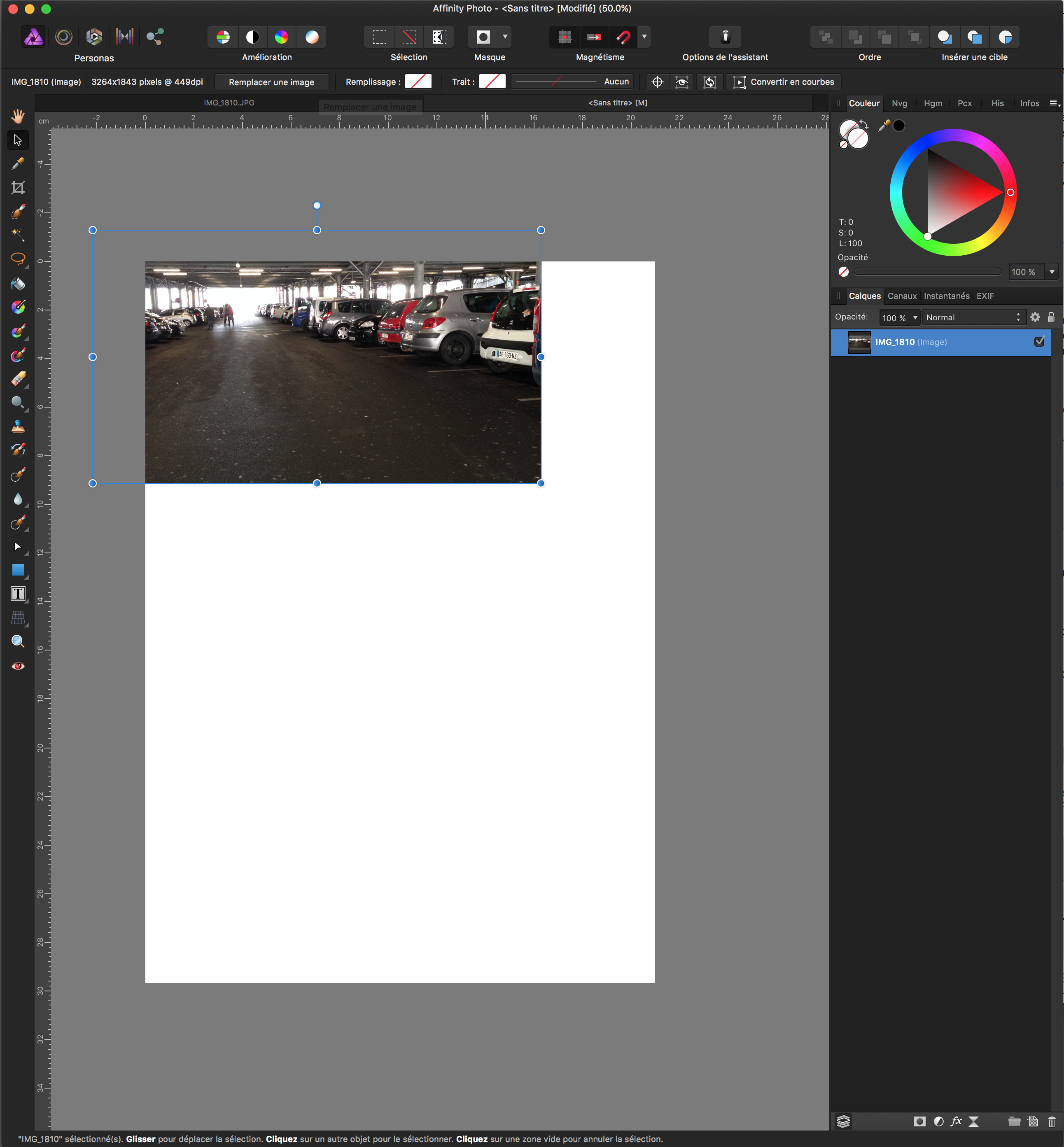Switch to Liquify Persona icon

64,37
